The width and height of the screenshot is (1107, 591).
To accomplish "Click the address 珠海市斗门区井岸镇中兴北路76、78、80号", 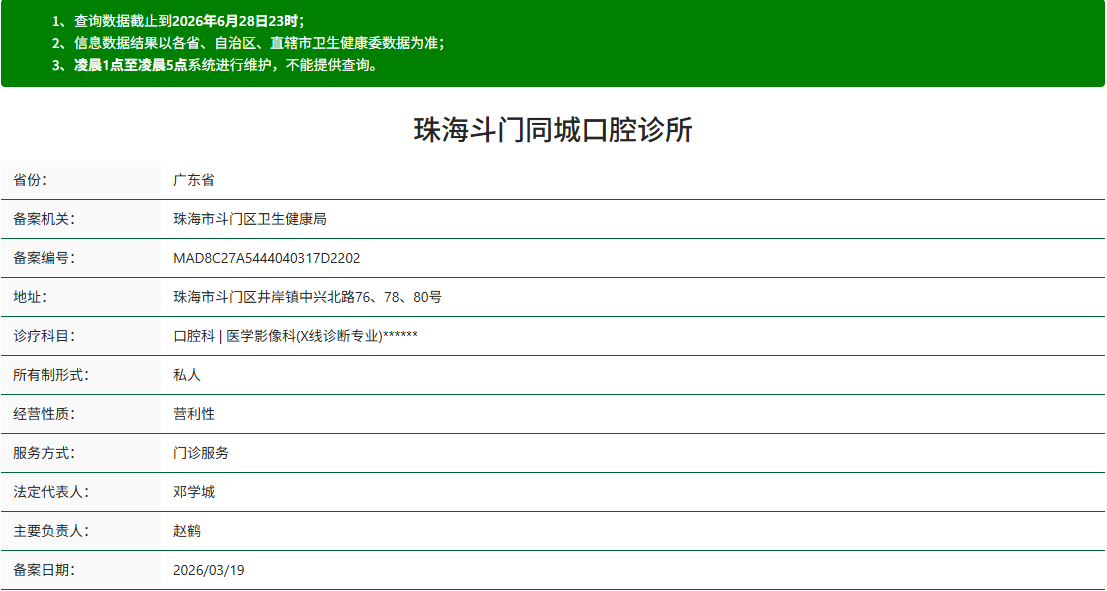I will (308, 297).
